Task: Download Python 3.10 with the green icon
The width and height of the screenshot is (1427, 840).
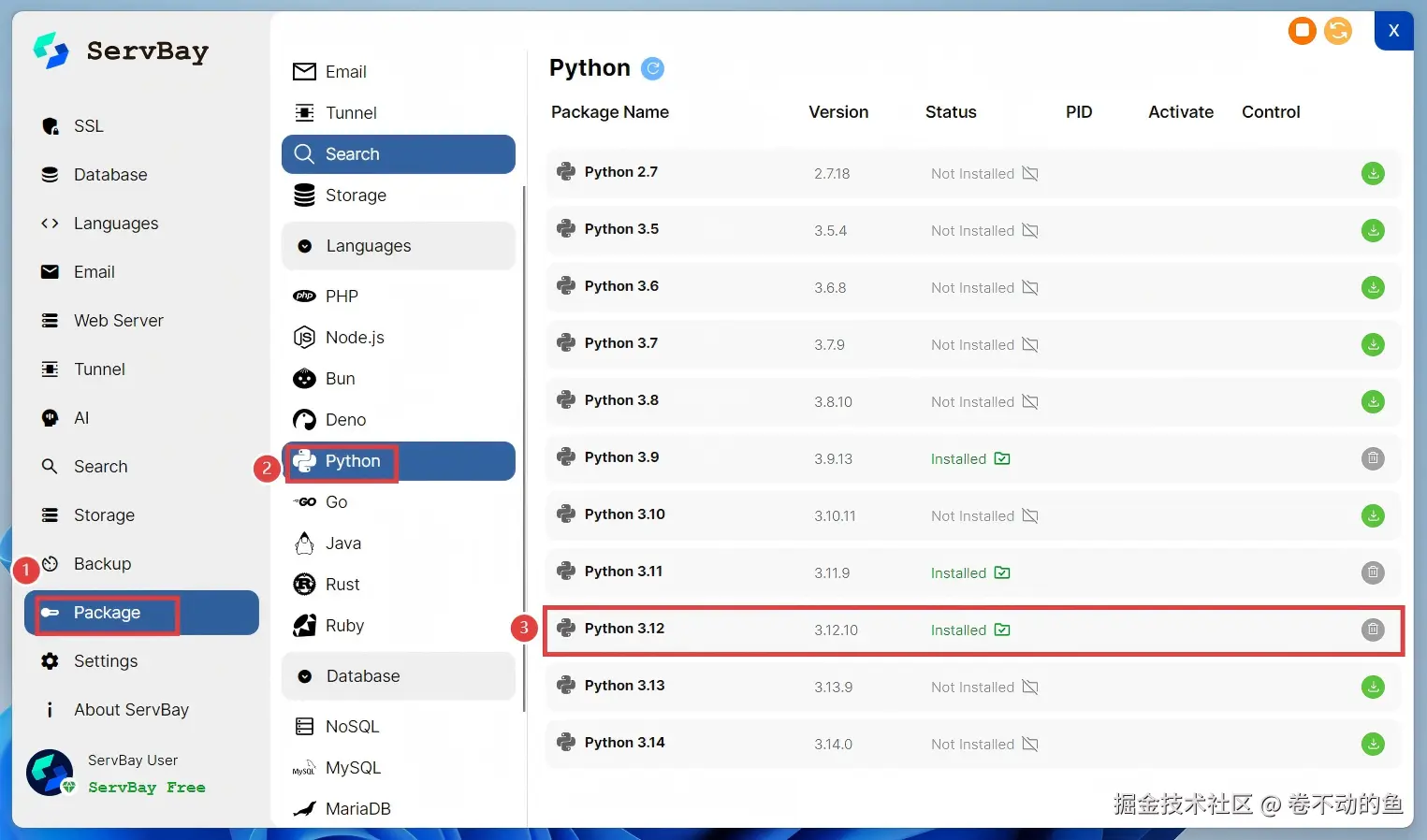Action: tap(1373, 515)
